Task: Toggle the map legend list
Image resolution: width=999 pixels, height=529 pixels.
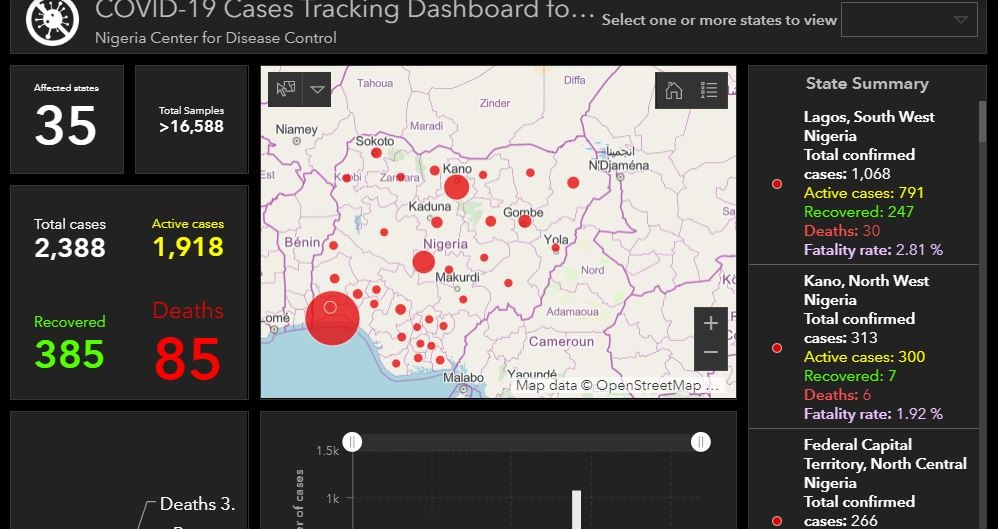Action: coord(709,90)
